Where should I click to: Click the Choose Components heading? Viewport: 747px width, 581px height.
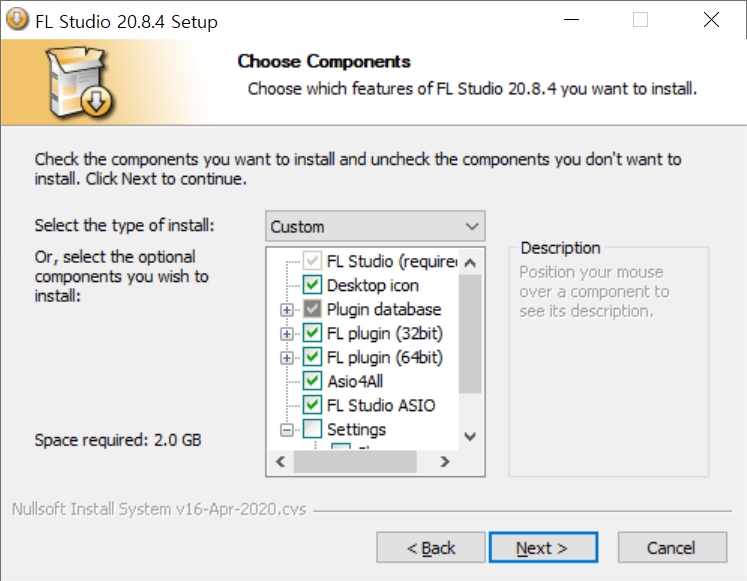tap(324, 61)
